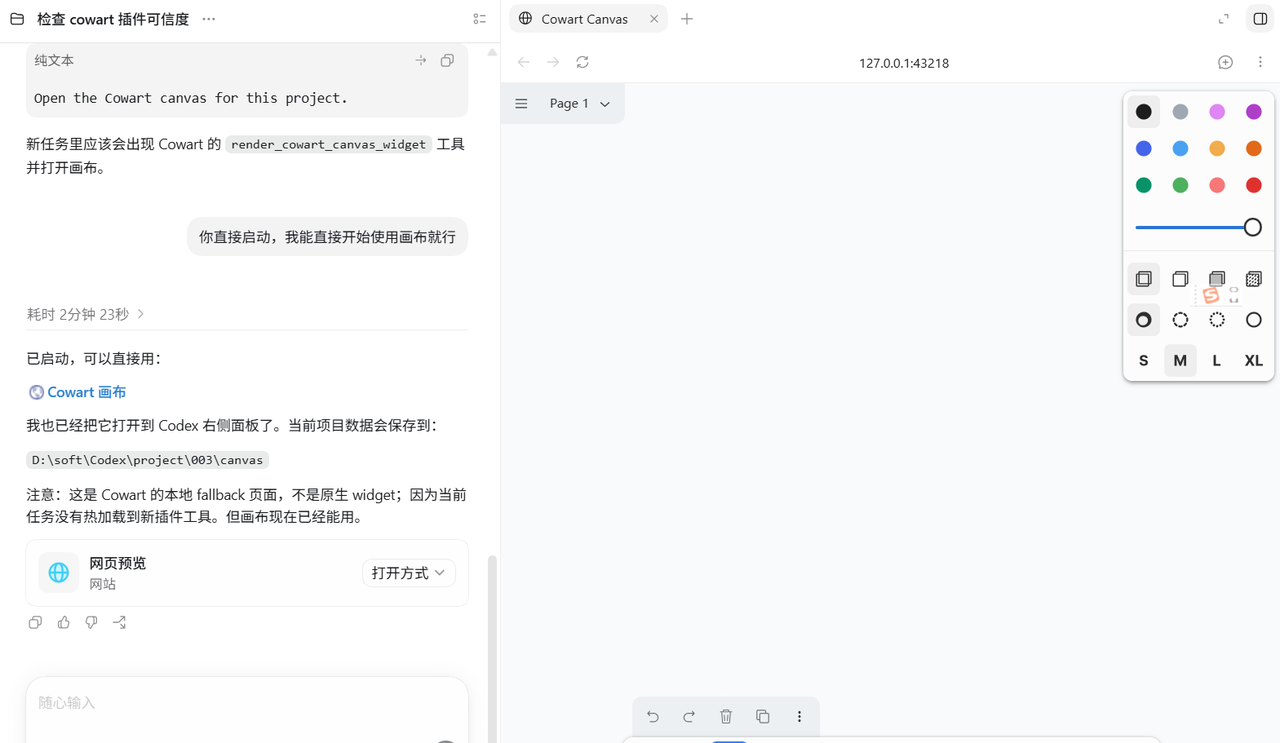The width and height of the screenshot is (1280, 743).
Task: Choose size S
Action: point(1144,361)
